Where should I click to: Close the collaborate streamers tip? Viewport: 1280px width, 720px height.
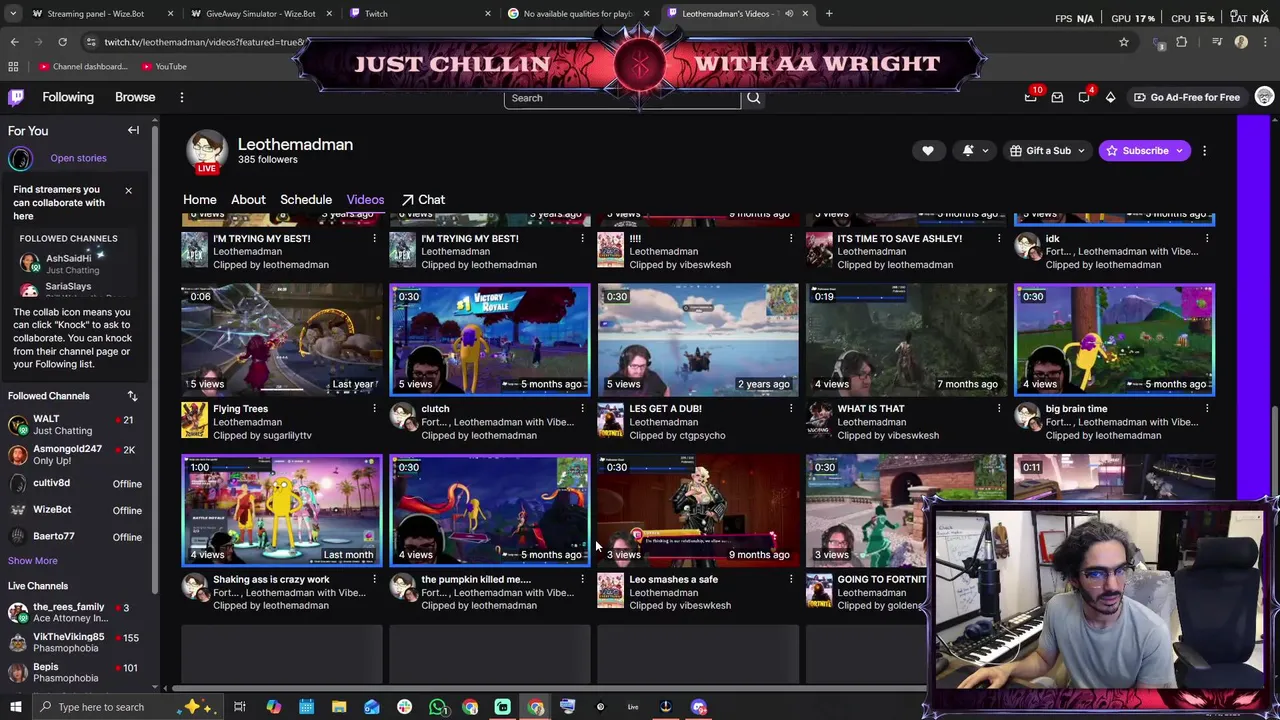pos(128,190)
